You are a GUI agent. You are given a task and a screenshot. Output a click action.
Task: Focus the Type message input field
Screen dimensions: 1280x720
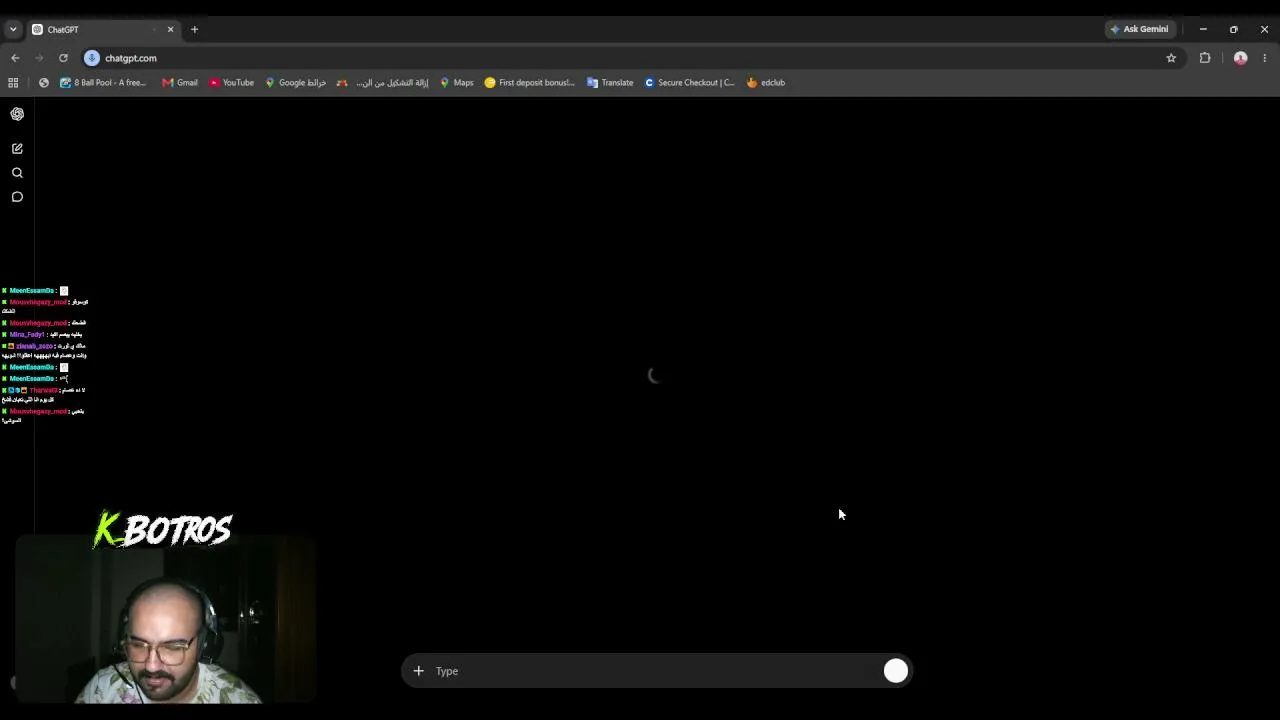pyautogui.click(x=655, y=671)
